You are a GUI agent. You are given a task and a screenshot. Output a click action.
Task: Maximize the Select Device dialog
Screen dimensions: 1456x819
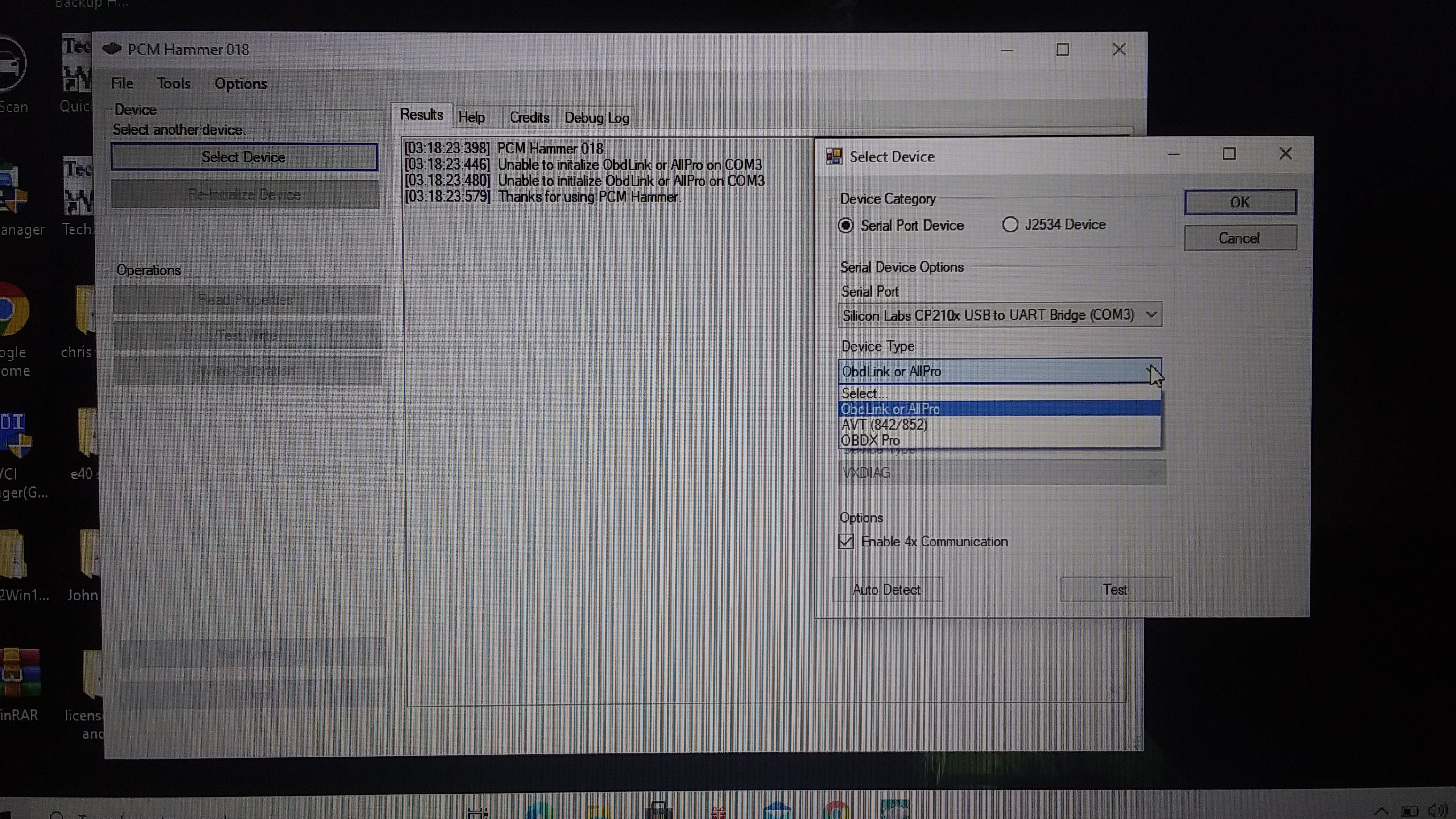(x=1229, y=154)
